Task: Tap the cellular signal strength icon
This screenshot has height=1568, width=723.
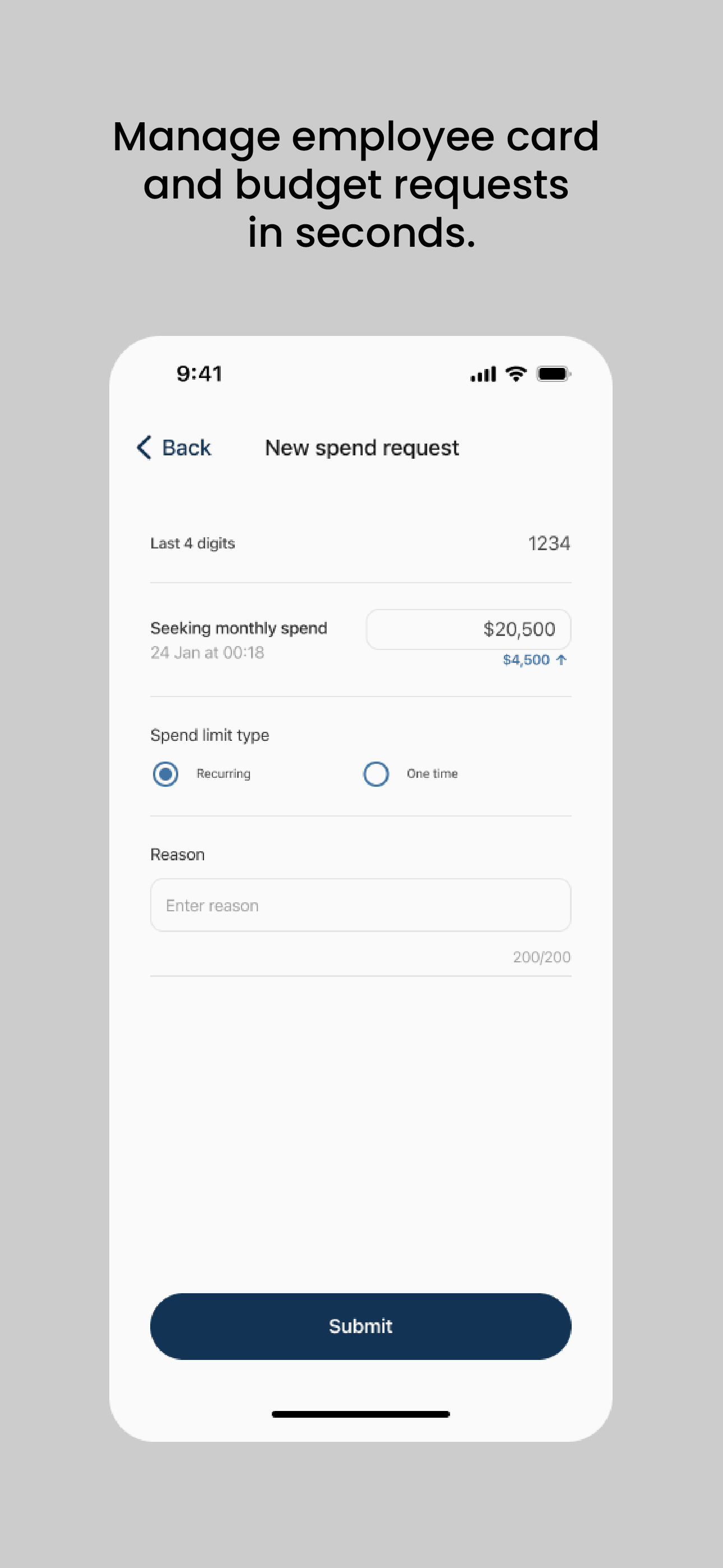Action: click(x=483, y=373)
